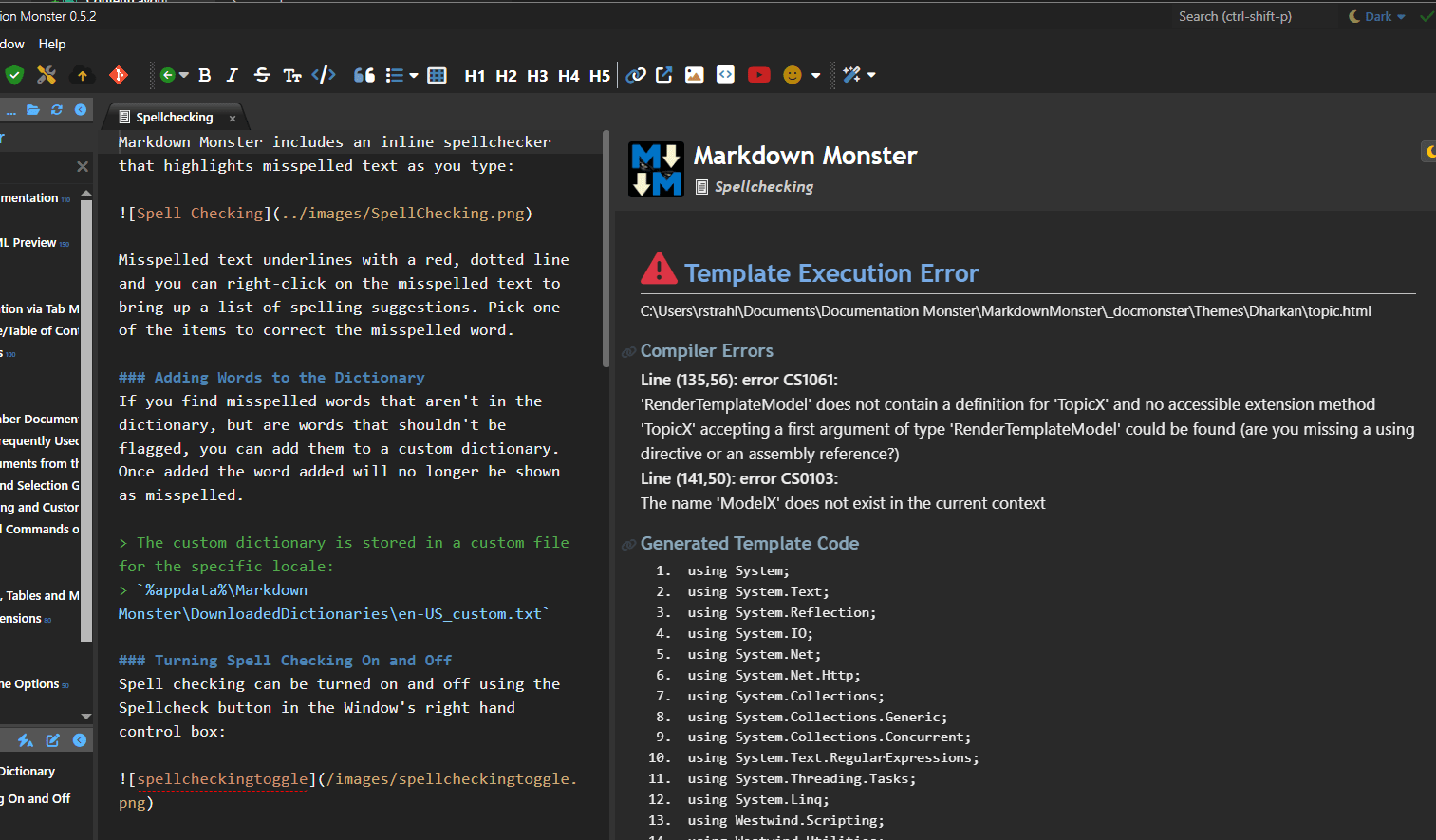
Task: Apply strikethrough to selected text
Action: click(262, 75)
